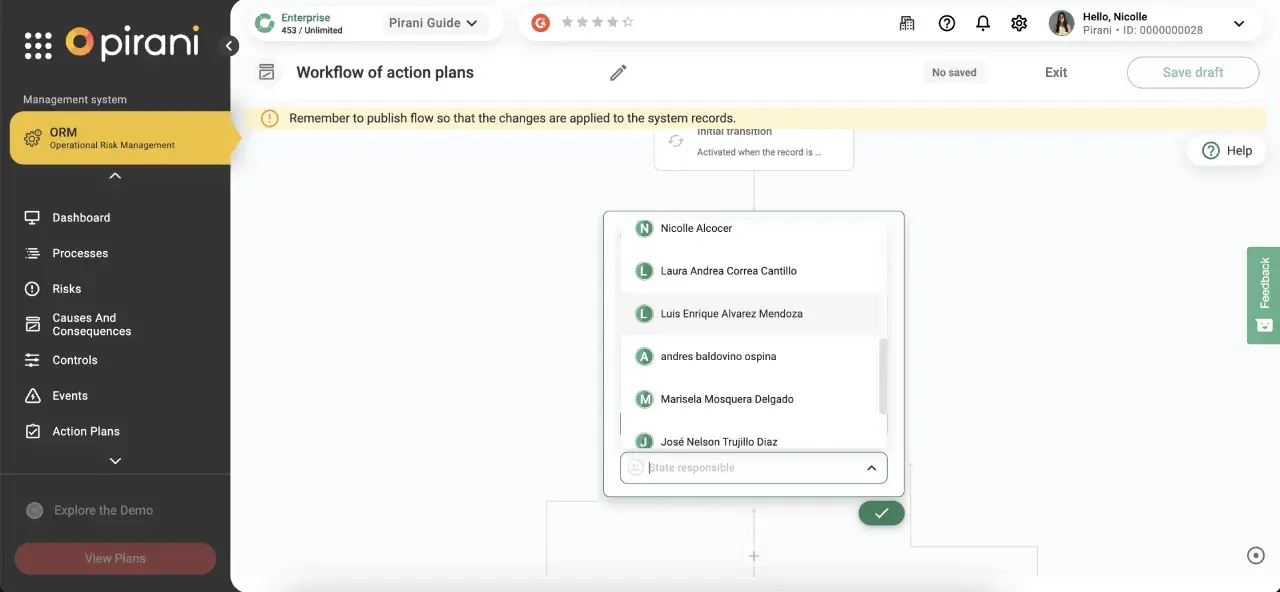Open settings gear icon in top bar
Image resolution: width=1280 pixels, height=592 pixels.
(1019, 23)
